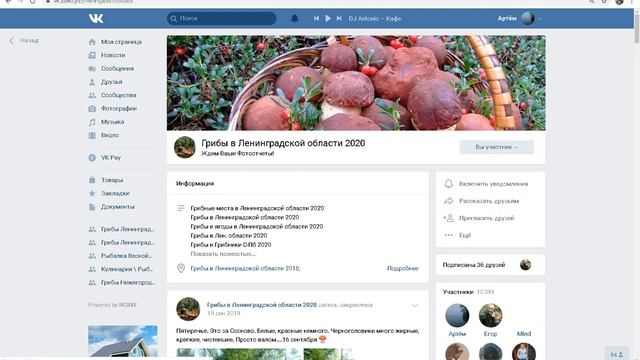Skip to the previous track in the player

pos(316,18)
